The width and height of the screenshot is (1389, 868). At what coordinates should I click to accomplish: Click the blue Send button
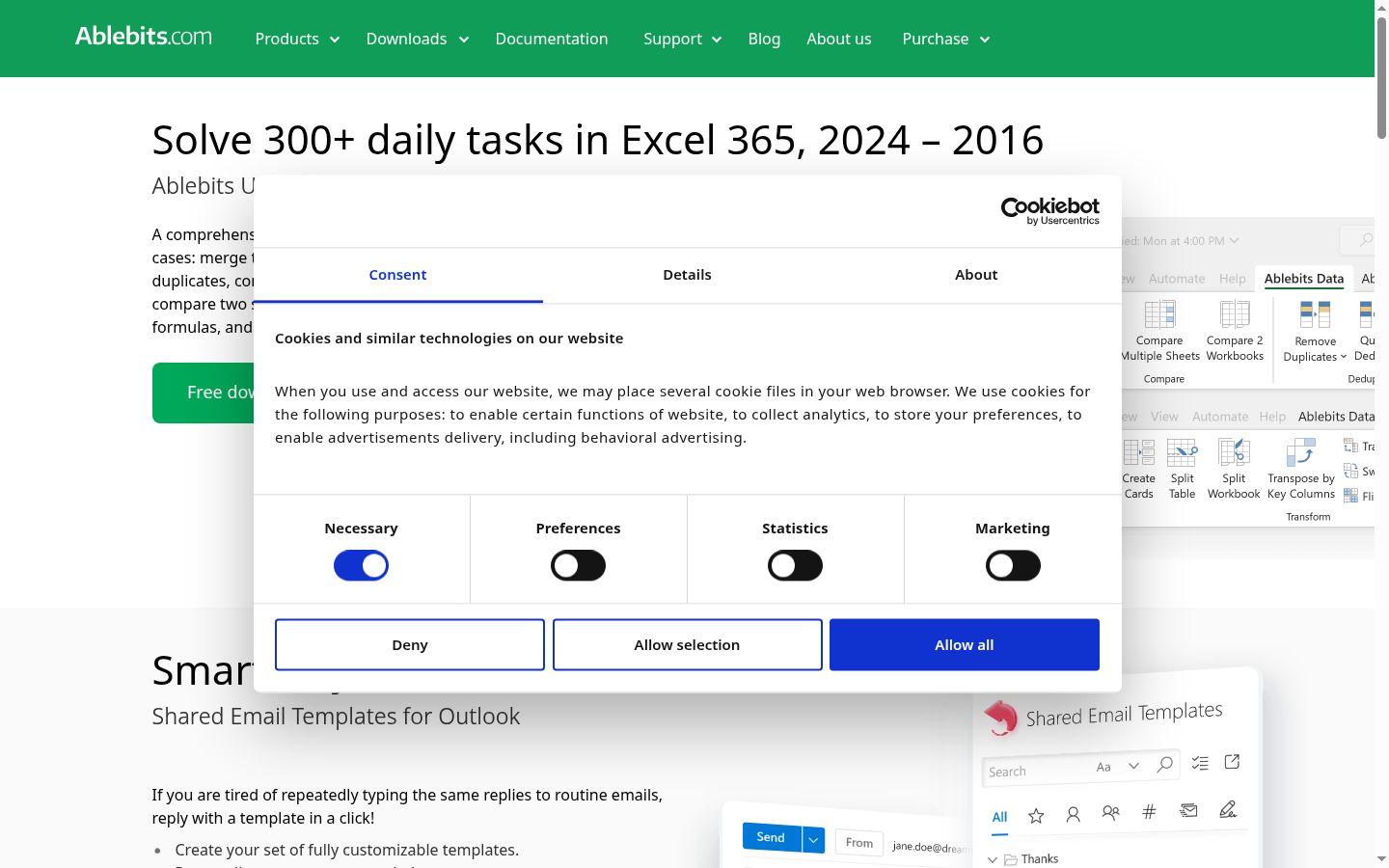pyautogui.click(x=771, y=837)
